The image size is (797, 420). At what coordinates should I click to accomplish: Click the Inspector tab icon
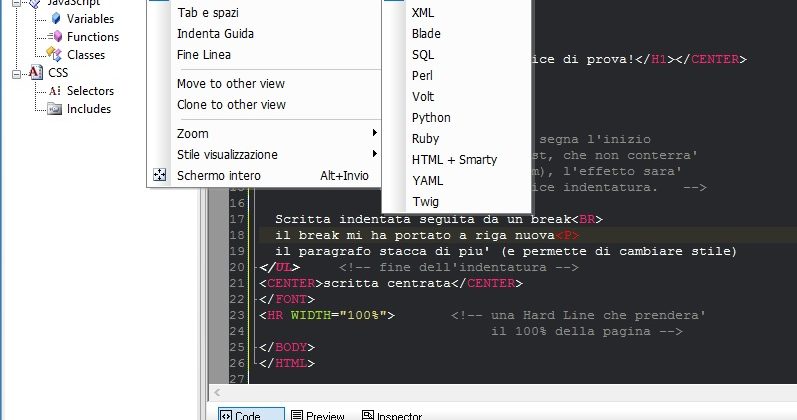(x=367, y=415)
